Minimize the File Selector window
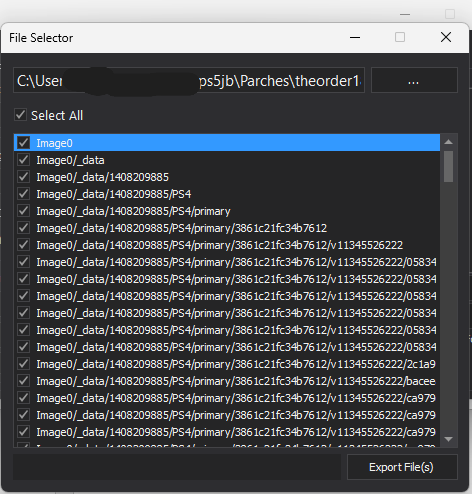Image resolution: width=472 pixels, height=494 pixels. pyautogui.click(x=355, y=37)
